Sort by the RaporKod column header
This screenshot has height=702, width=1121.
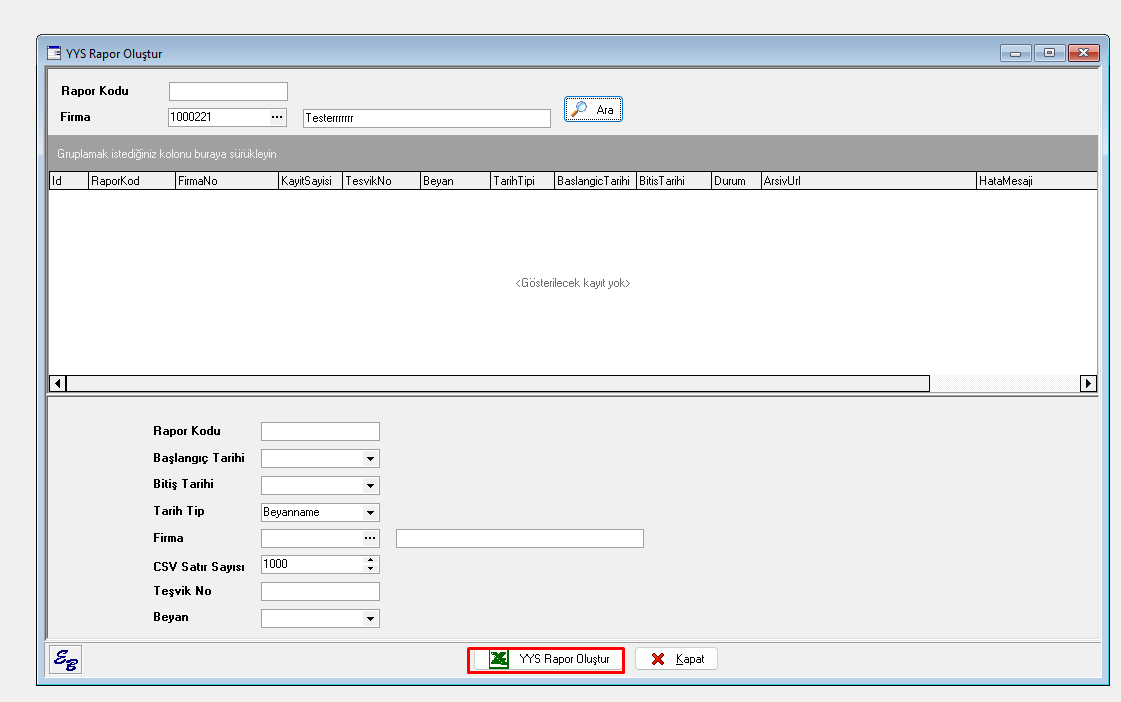tap(130, 182)
